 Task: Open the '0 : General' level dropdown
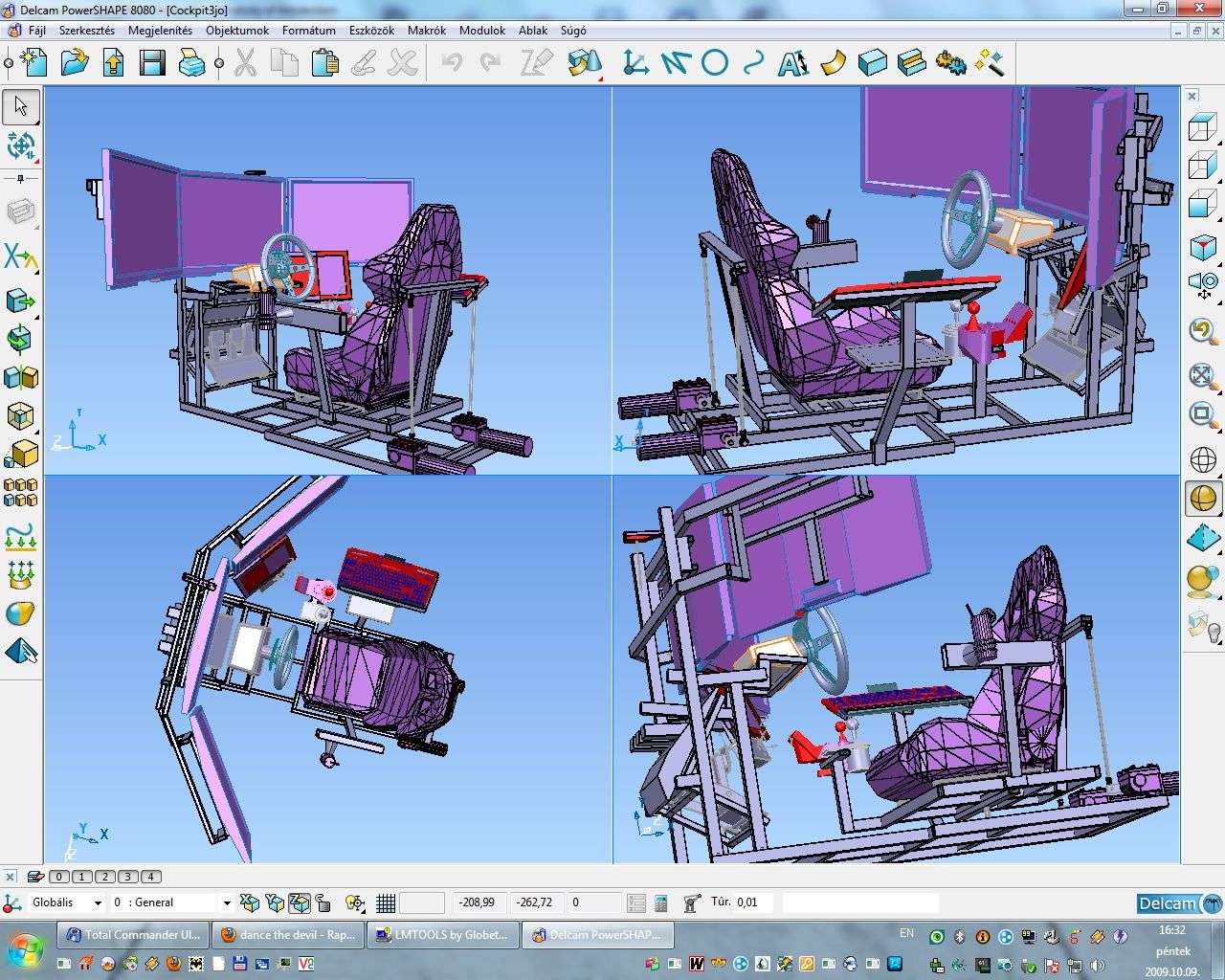coord(227,902)
